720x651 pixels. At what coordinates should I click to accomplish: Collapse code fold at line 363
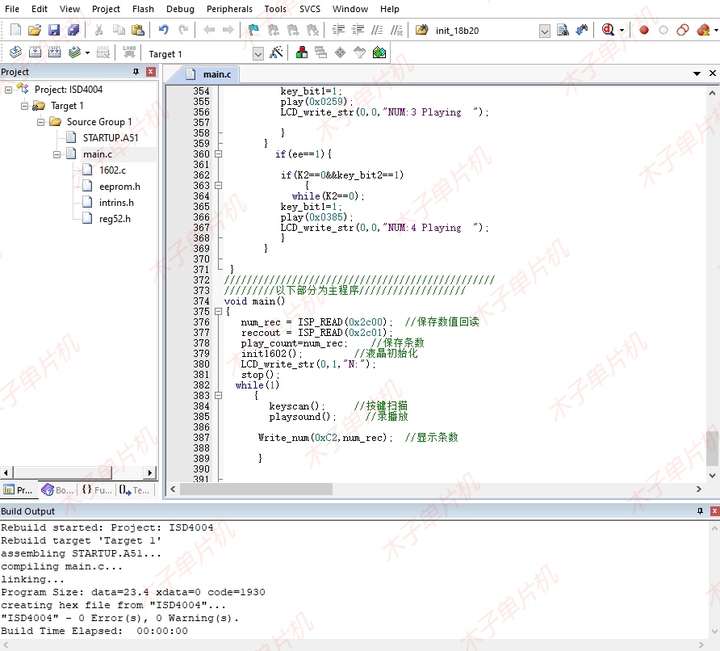pyautogui.click(x=219, y=185)
